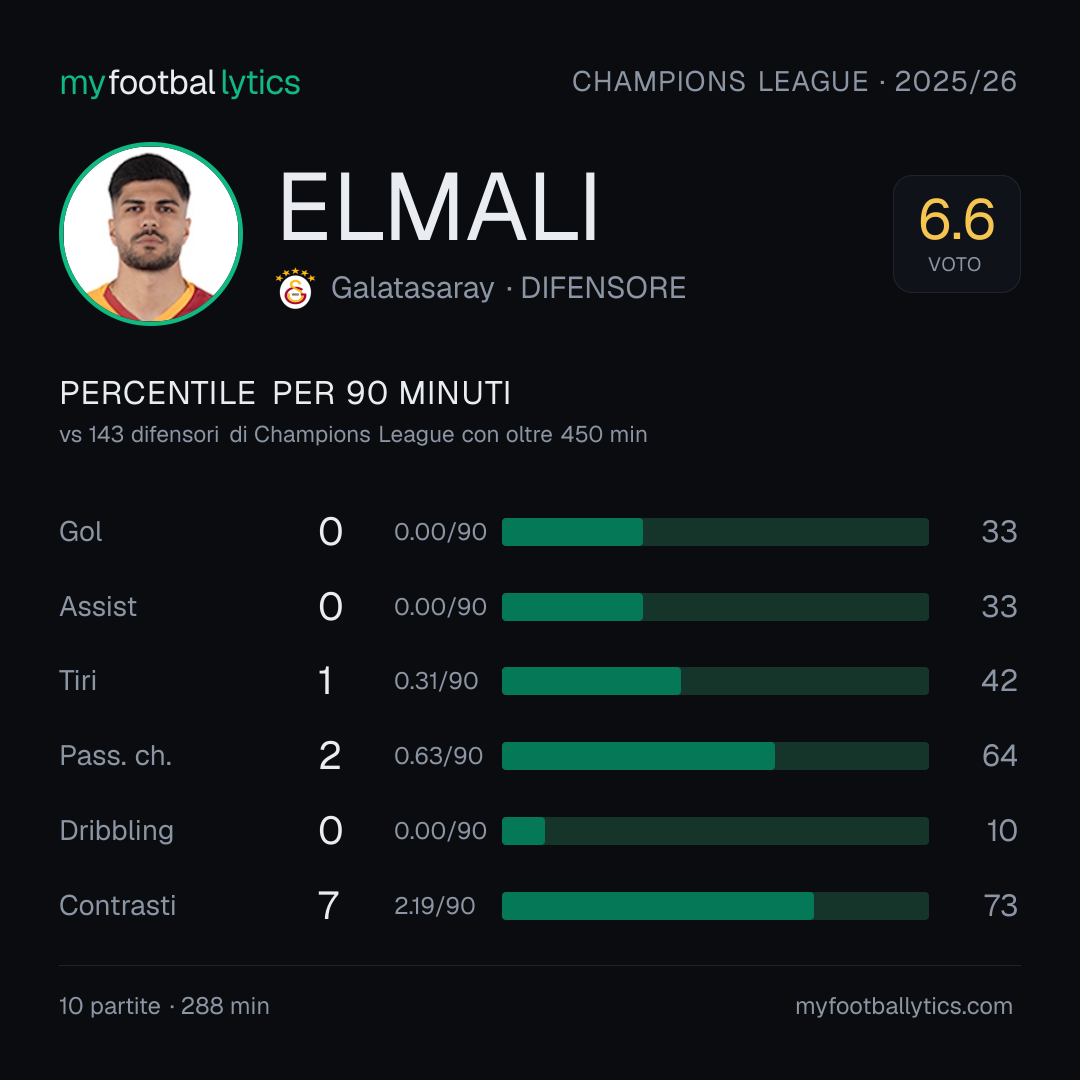The width and height of the screenshot is (1080, 1080).
Task: Open the myfootballytics.com link
Action: [x=904, y=1006]
